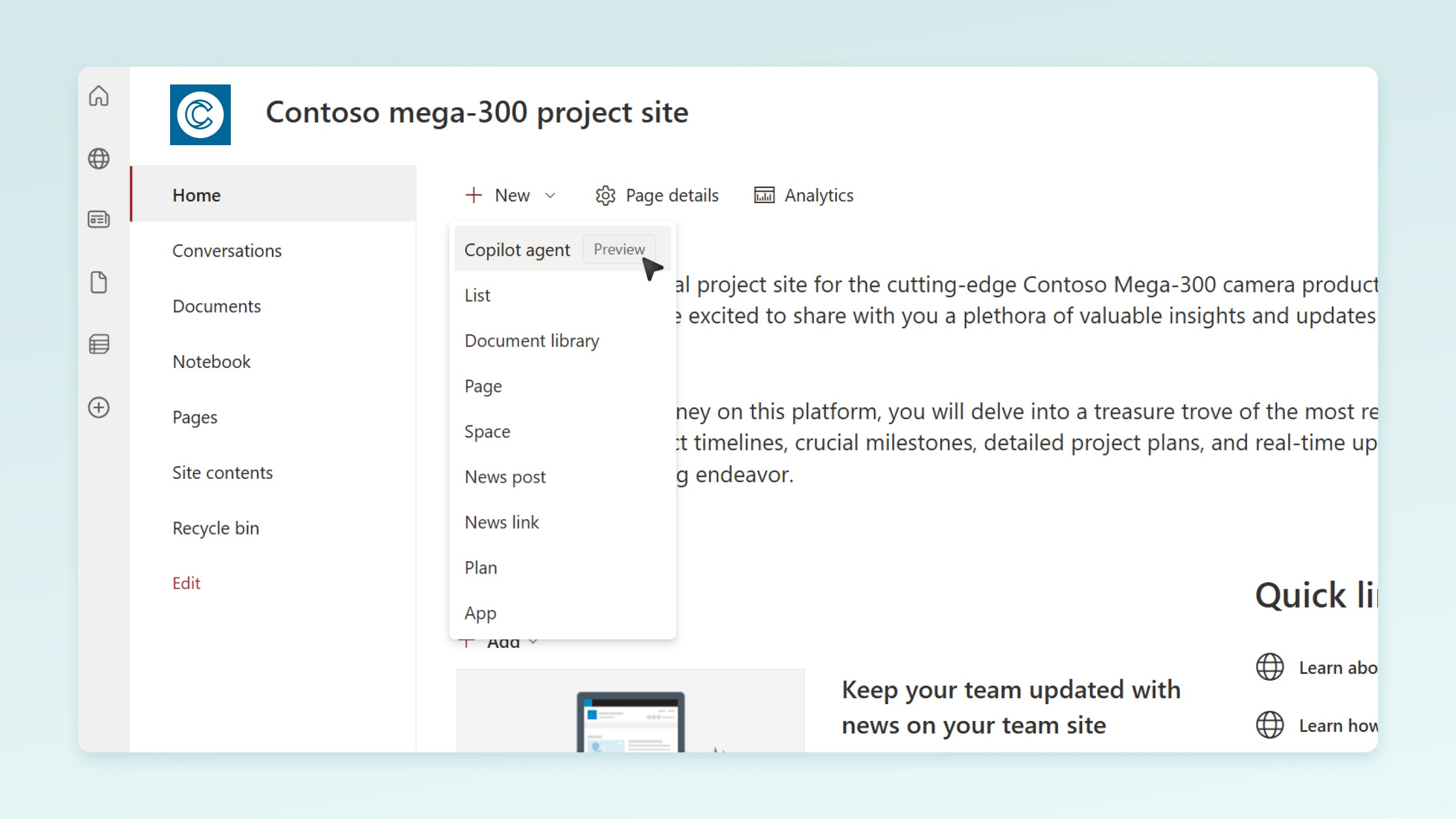Click the pages icon in the left sidebar
This screenshot has height=819, width=1456.
(98, 282)
